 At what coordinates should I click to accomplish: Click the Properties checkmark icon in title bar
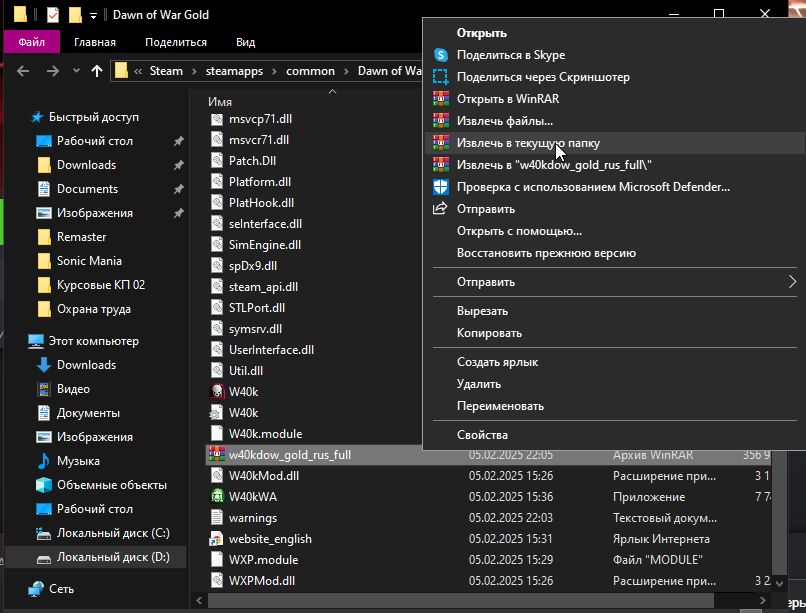[x=52, y=15]
